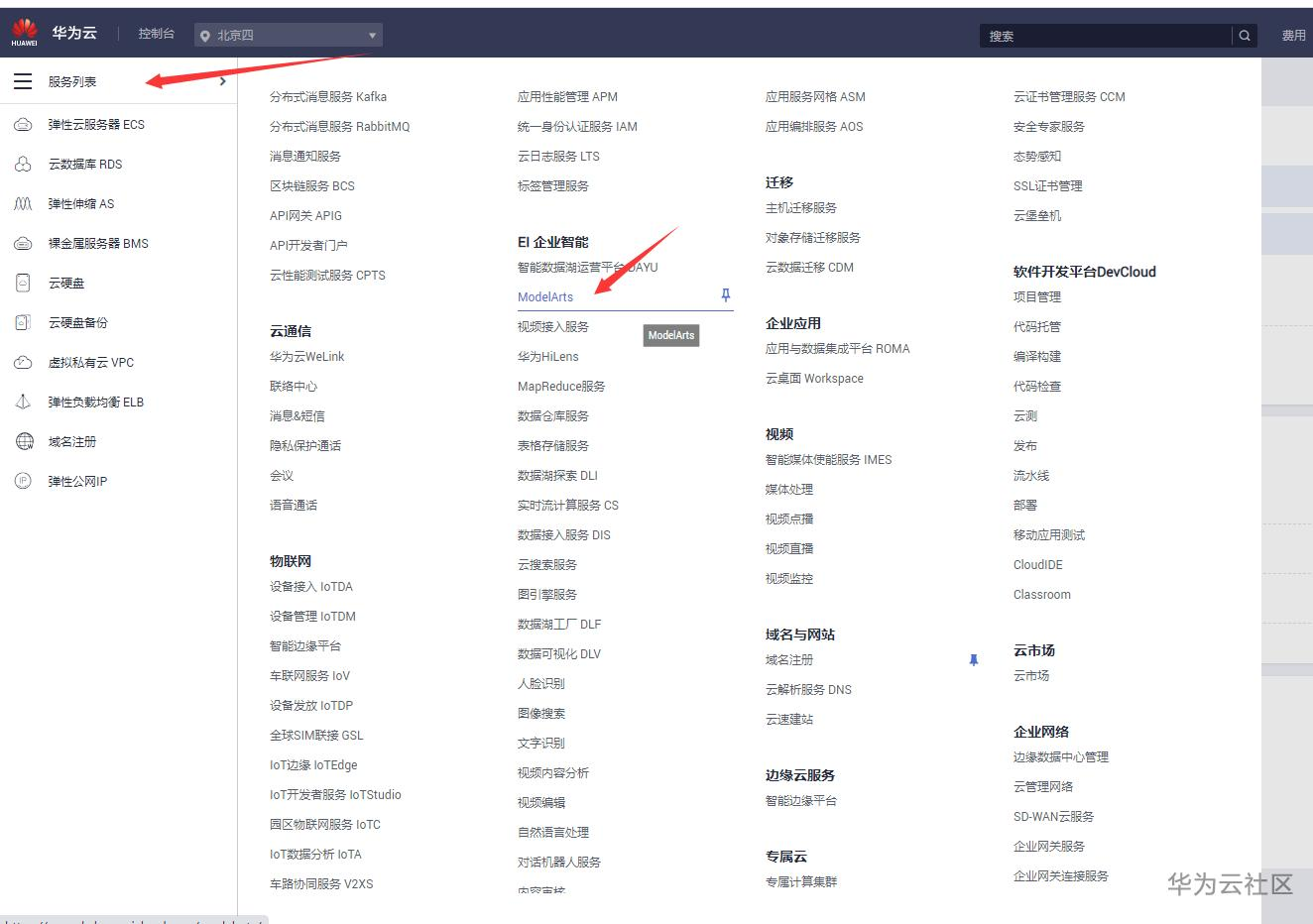Click the 弹性云服务器 ECS sidebar icon
Image resolution: width=1313 pixels, height=924 pixels.
(23, 124)
